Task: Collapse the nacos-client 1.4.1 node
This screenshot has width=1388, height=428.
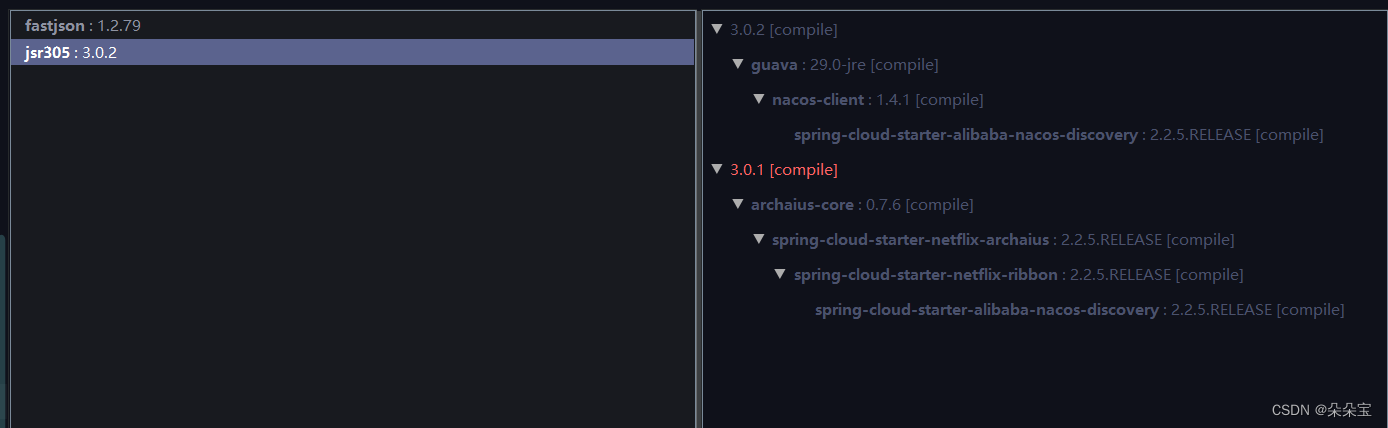Action: point(758,99)
